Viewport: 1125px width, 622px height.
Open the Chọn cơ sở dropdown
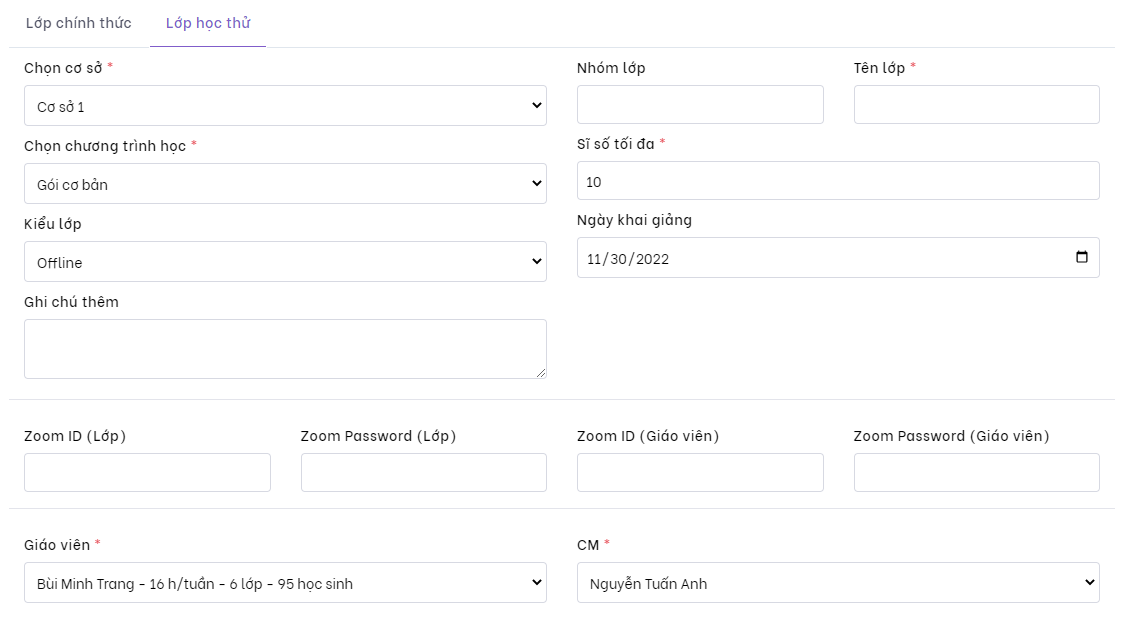click(x=285, y=105)
